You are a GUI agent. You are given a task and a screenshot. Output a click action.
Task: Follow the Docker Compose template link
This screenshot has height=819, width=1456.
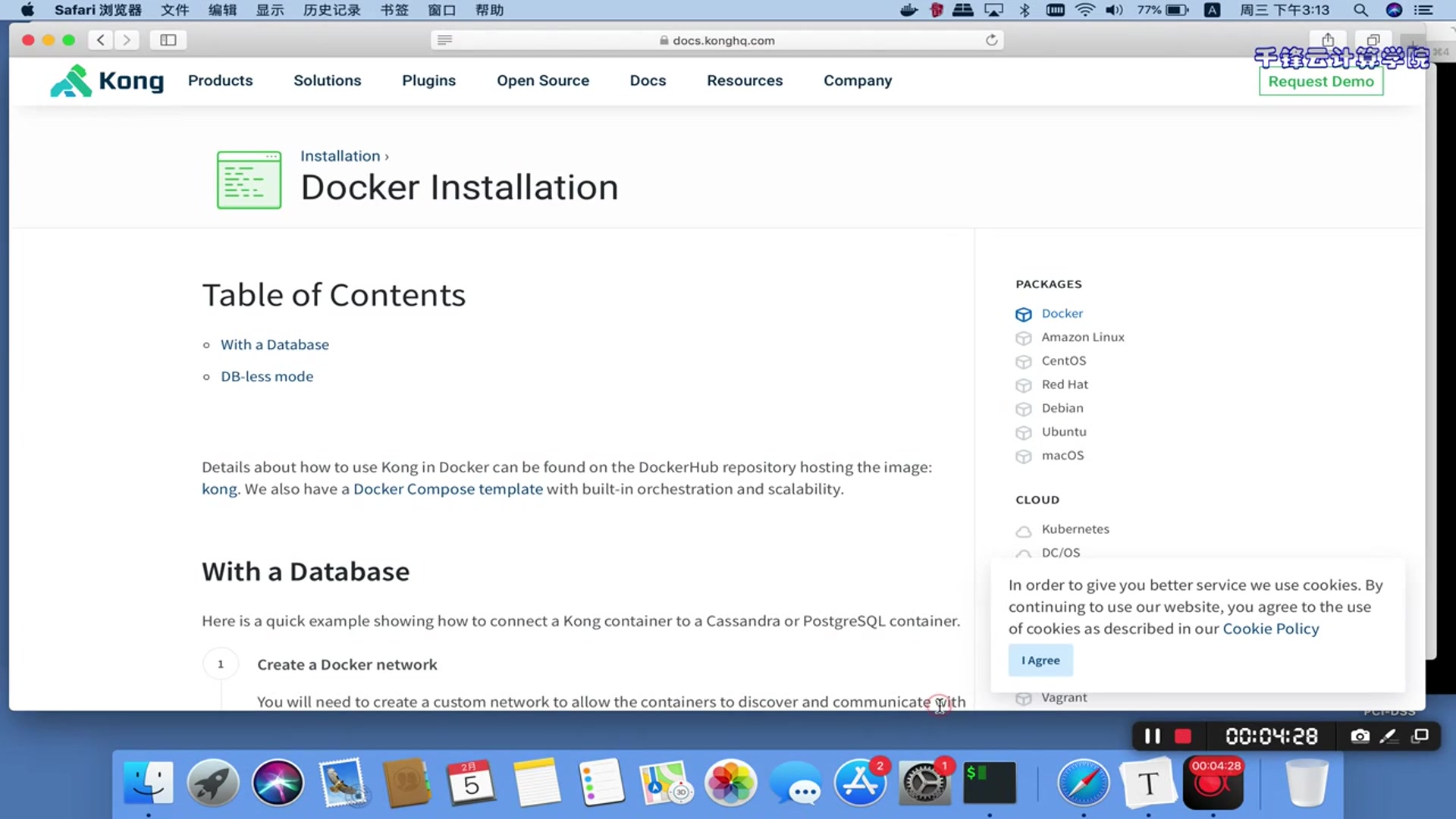point(447,489)
